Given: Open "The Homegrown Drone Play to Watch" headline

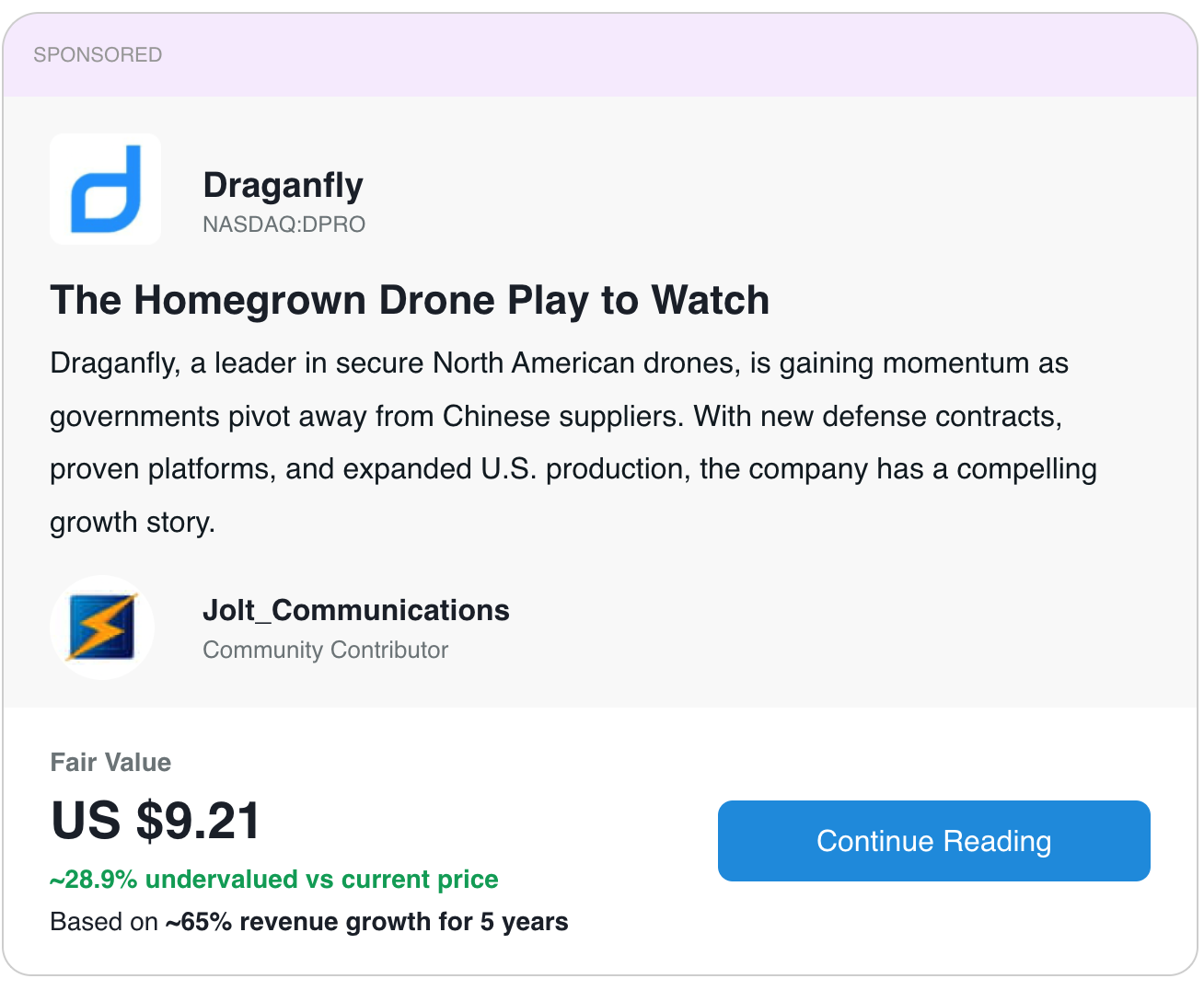Looking at the screenshot, I should click(x=410, y=301).
